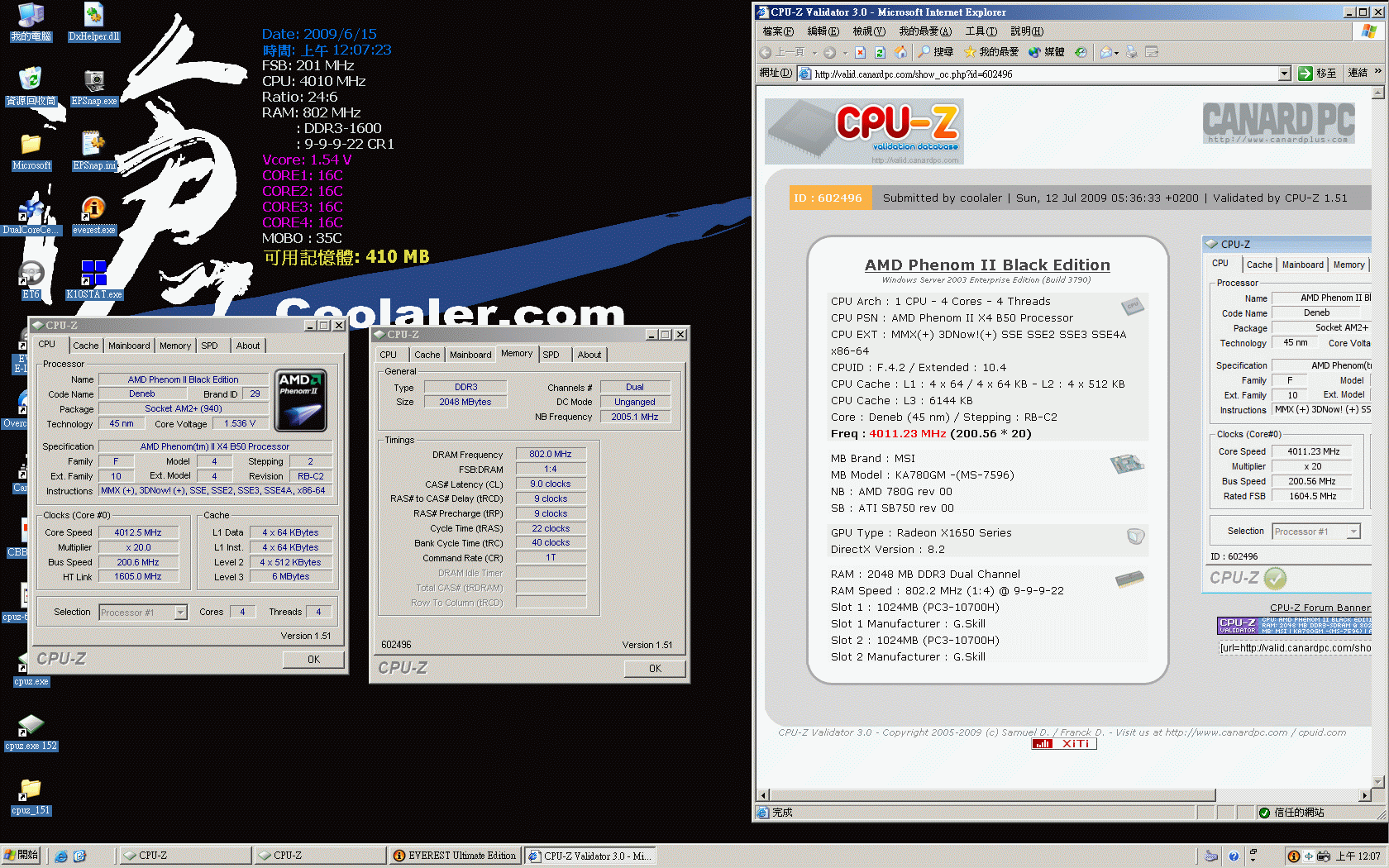The width and height of the screenshot is (1389, 868).
Task: Switch to SPD tab in memory CPU-Z window
Action: (x=551, y=355)
